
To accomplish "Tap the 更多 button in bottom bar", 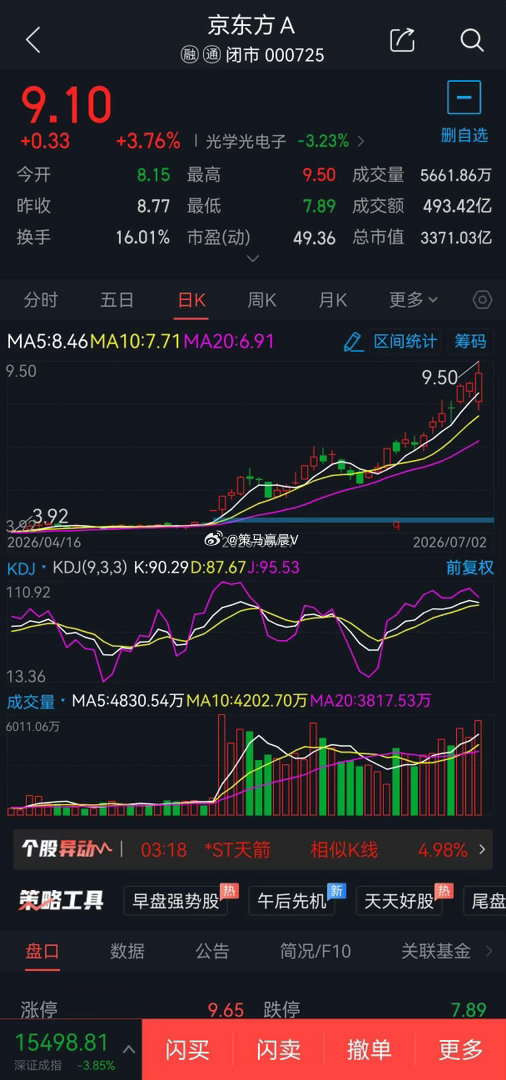I will tap(461, 1050).
